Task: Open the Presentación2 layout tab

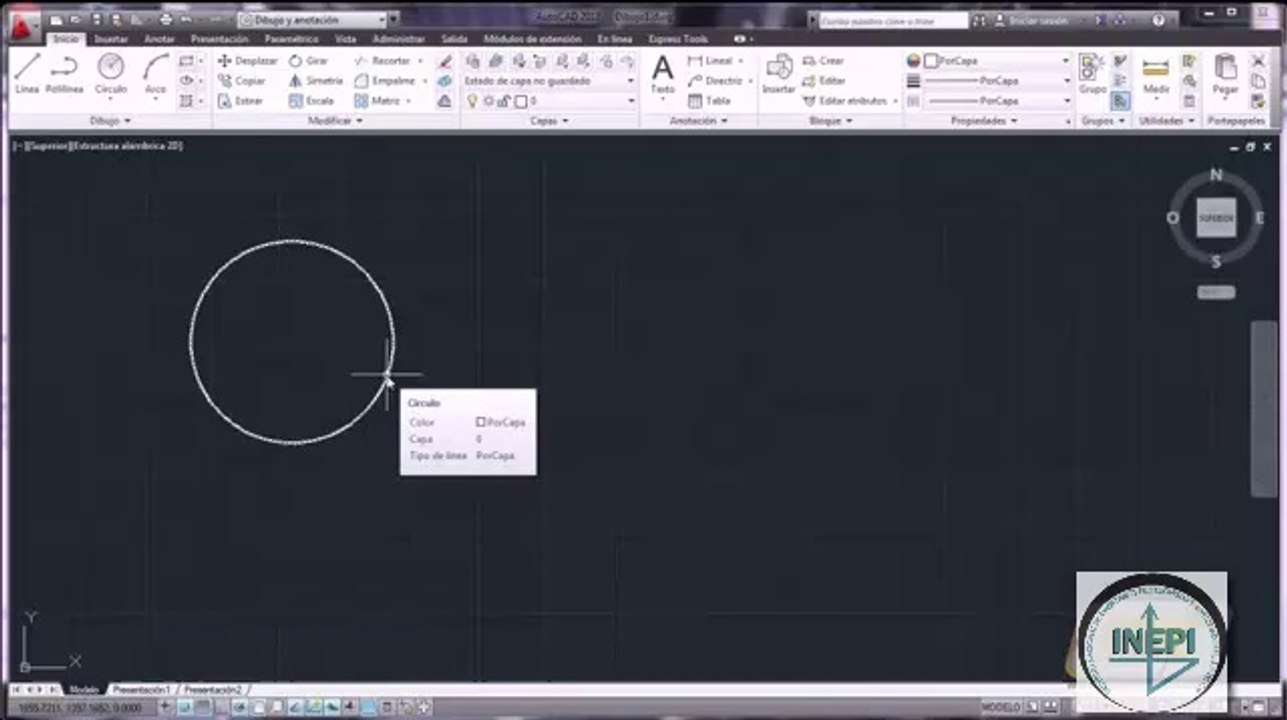Action: click(213, 690)
